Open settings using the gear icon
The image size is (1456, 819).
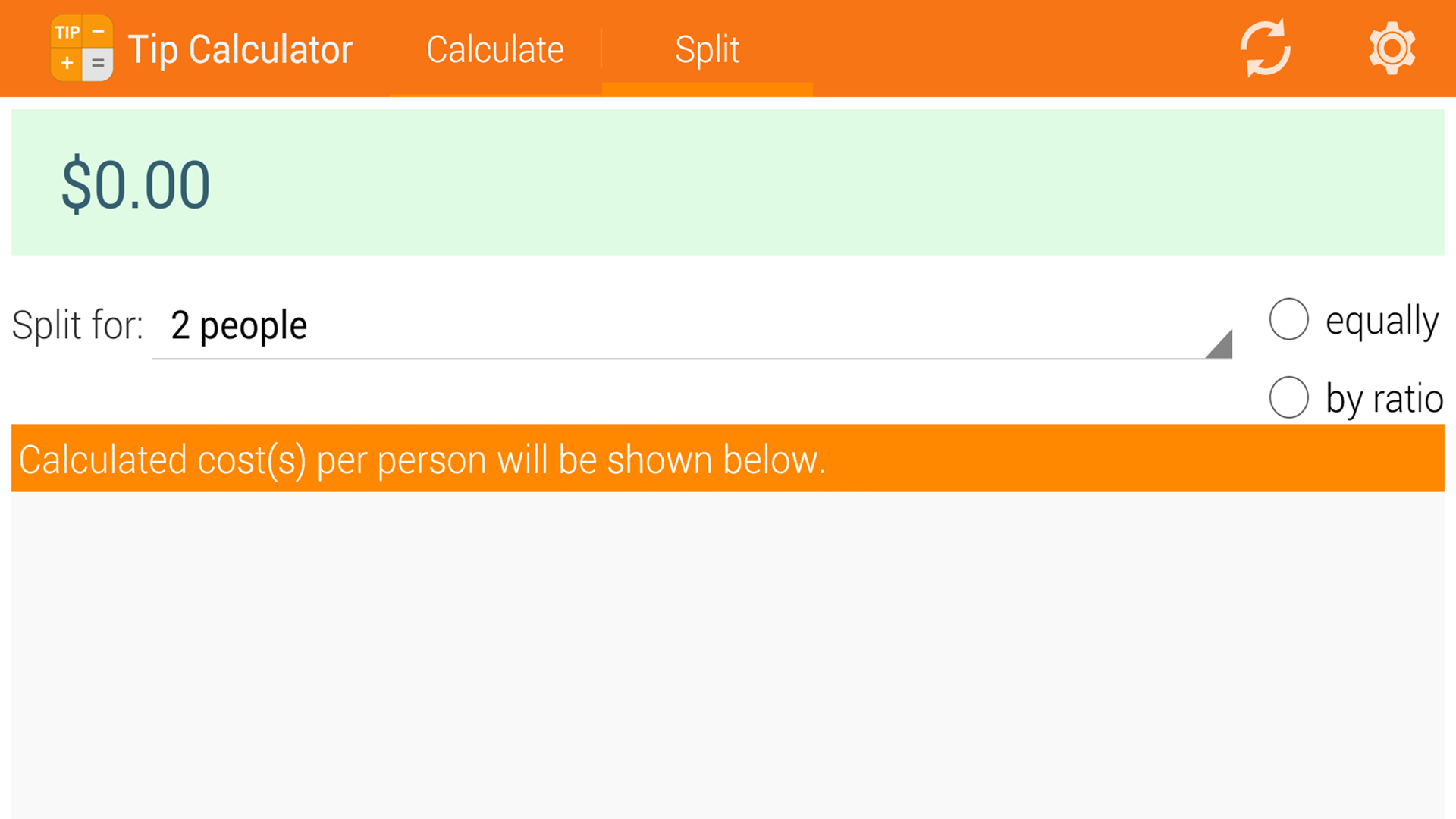1392,47
